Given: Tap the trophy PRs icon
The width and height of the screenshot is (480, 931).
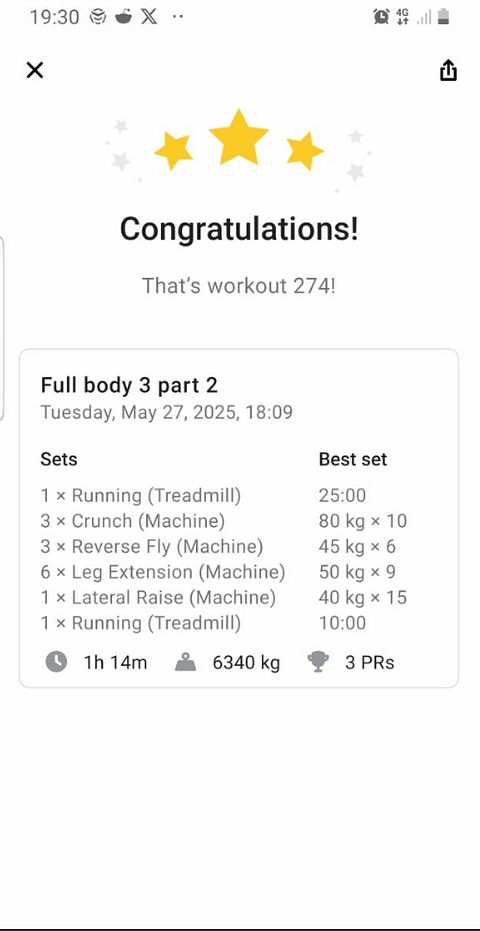Looking at the screenshot, I should coord(318,662).
